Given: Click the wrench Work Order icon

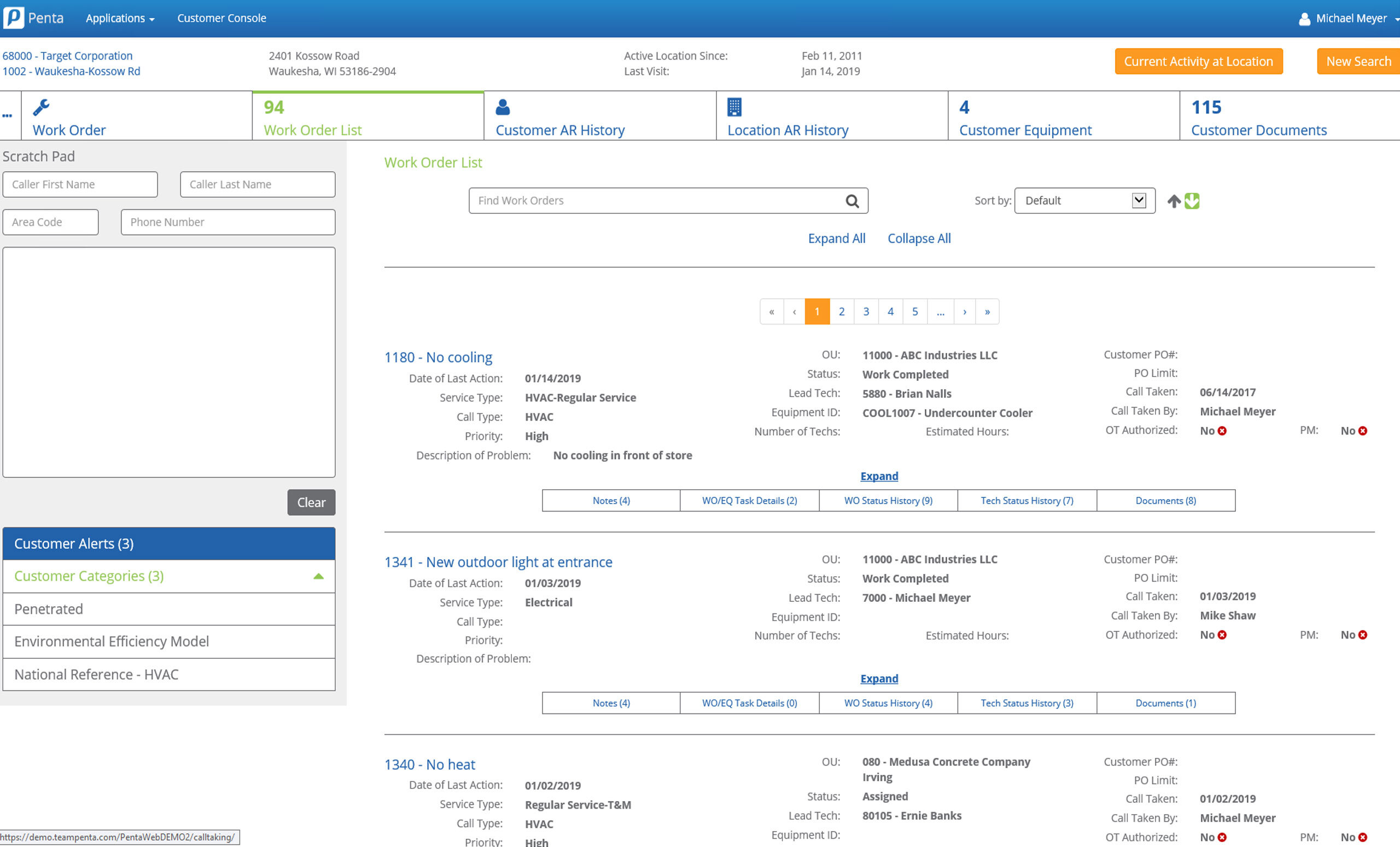Looking at the screenshot, I should 41,107.
